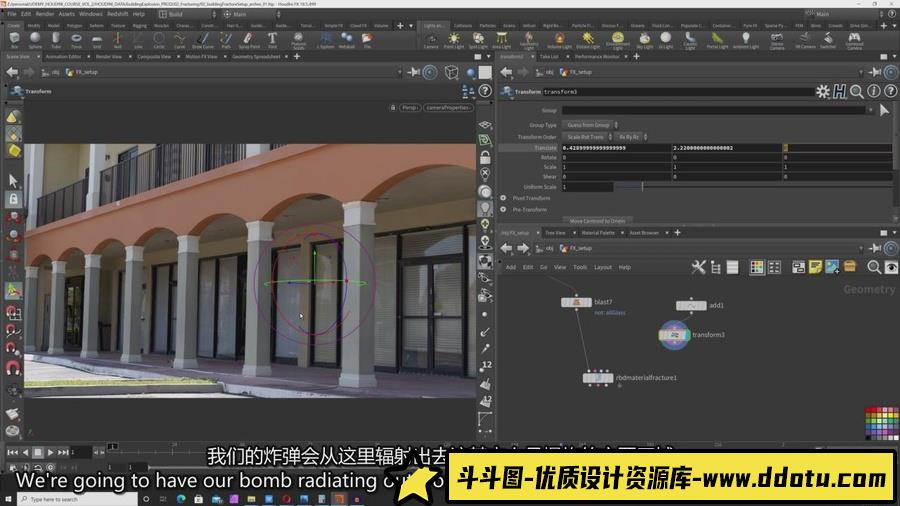Toggle pin on parameter pane
Image resolution: width=900 pixels, height=506 pixels.
tap(875, 72)
